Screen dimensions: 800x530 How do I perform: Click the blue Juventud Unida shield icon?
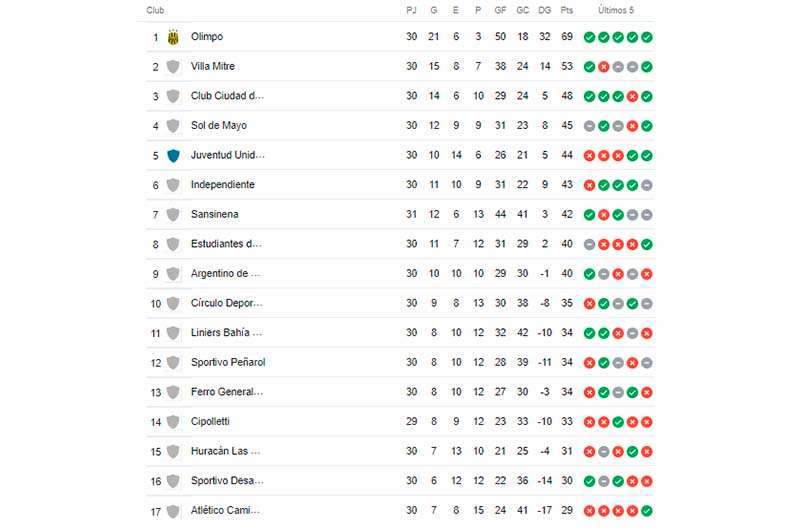coord(173,156)
